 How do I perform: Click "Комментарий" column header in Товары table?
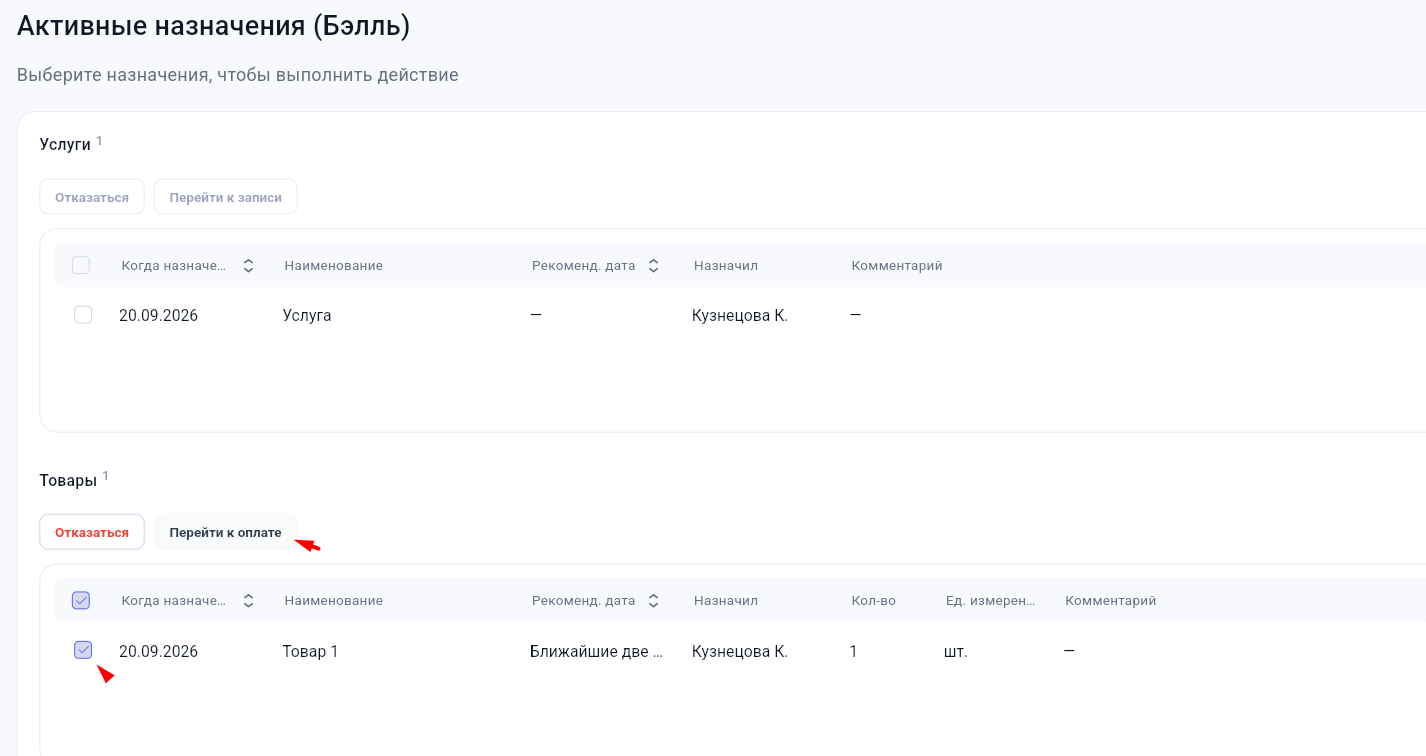pyautogui.click(x=1111, y=601)
